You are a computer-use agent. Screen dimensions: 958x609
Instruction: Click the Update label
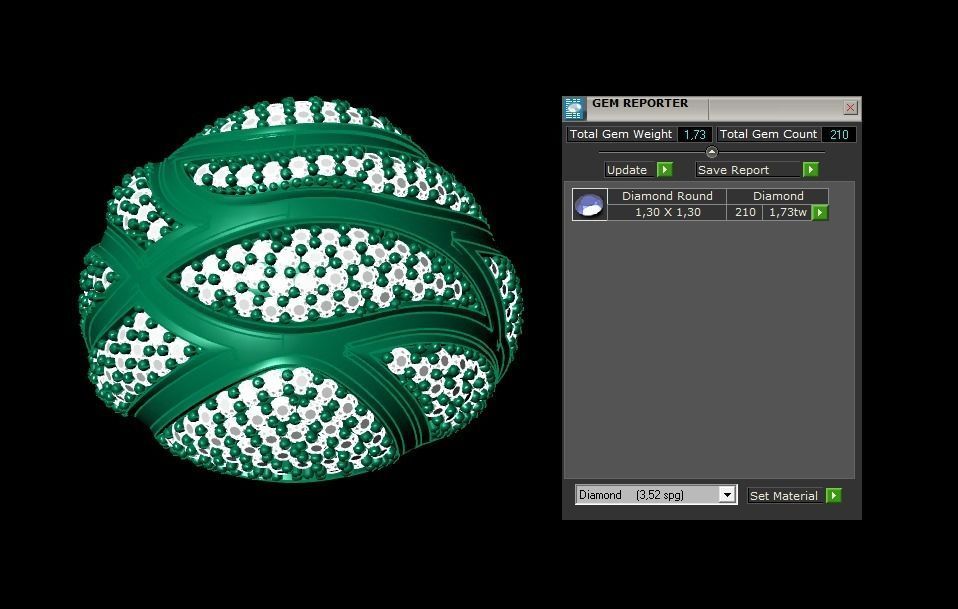tap(629, 170)
